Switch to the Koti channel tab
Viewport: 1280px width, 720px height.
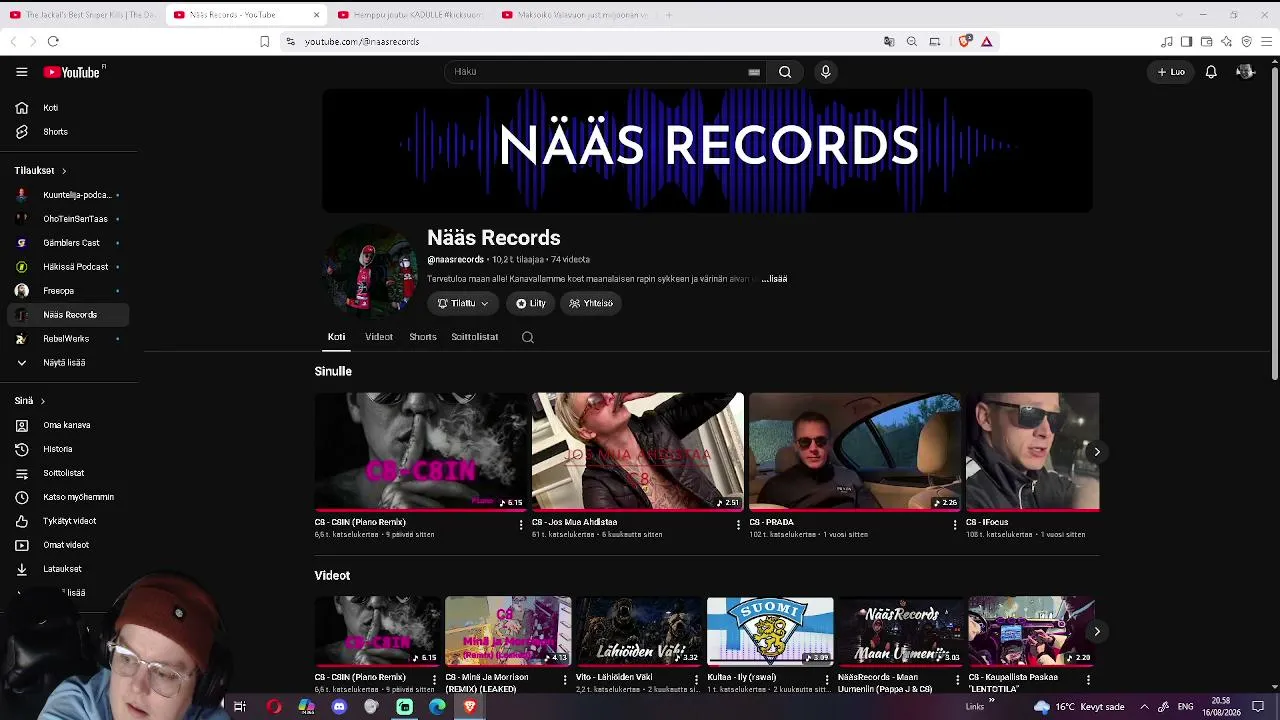point(336,337)
